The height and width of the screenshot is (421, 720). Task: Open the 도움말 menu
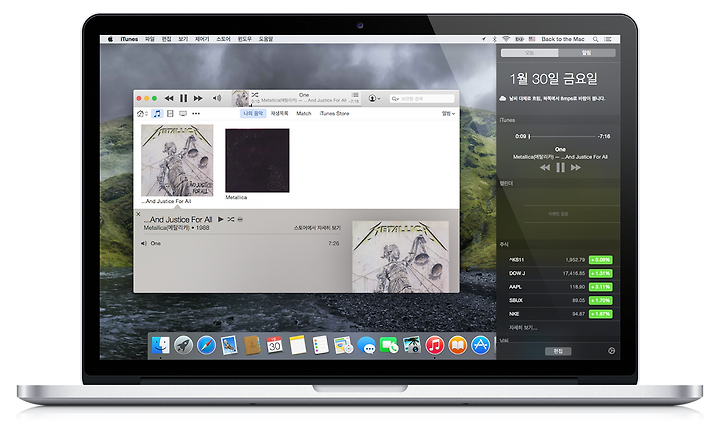click(266, 39)
